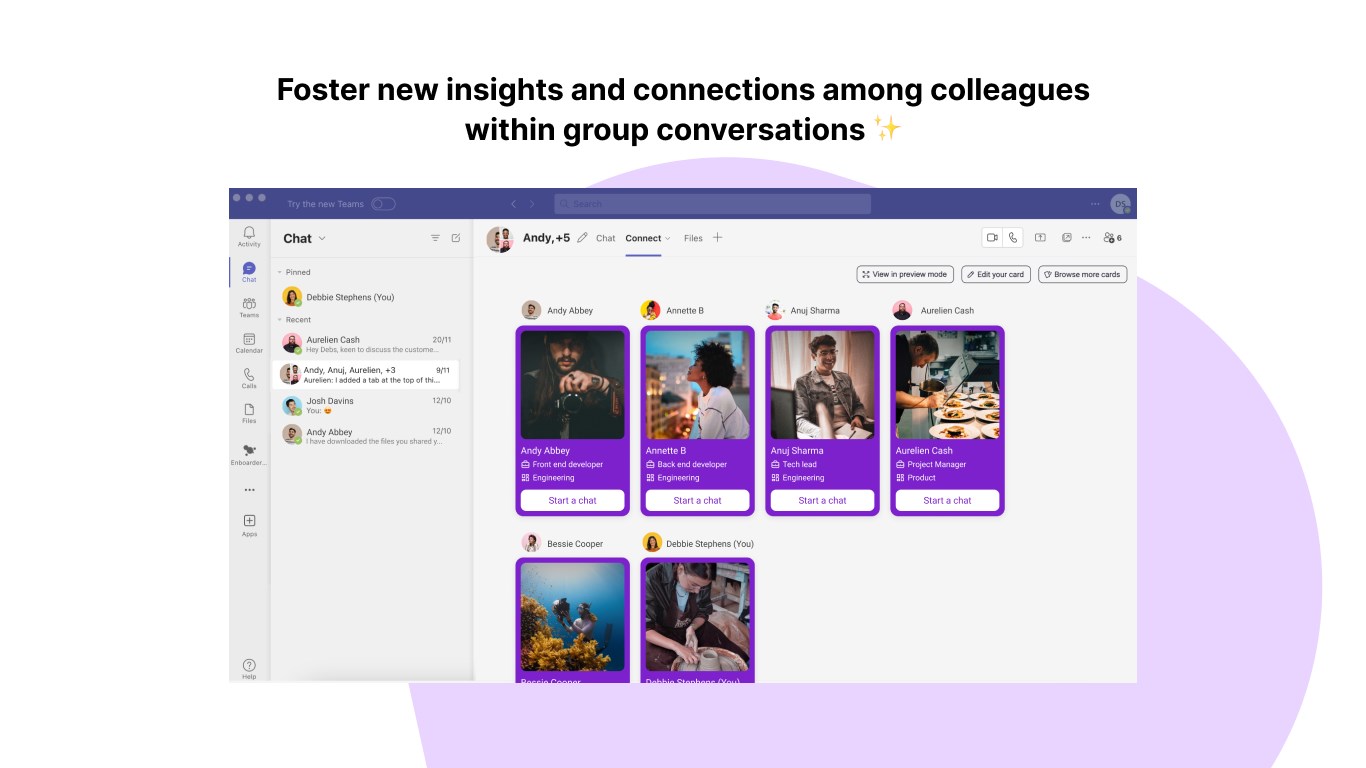Share your screen in the chat
1366x768 pixels.
tap(1040, 238)
